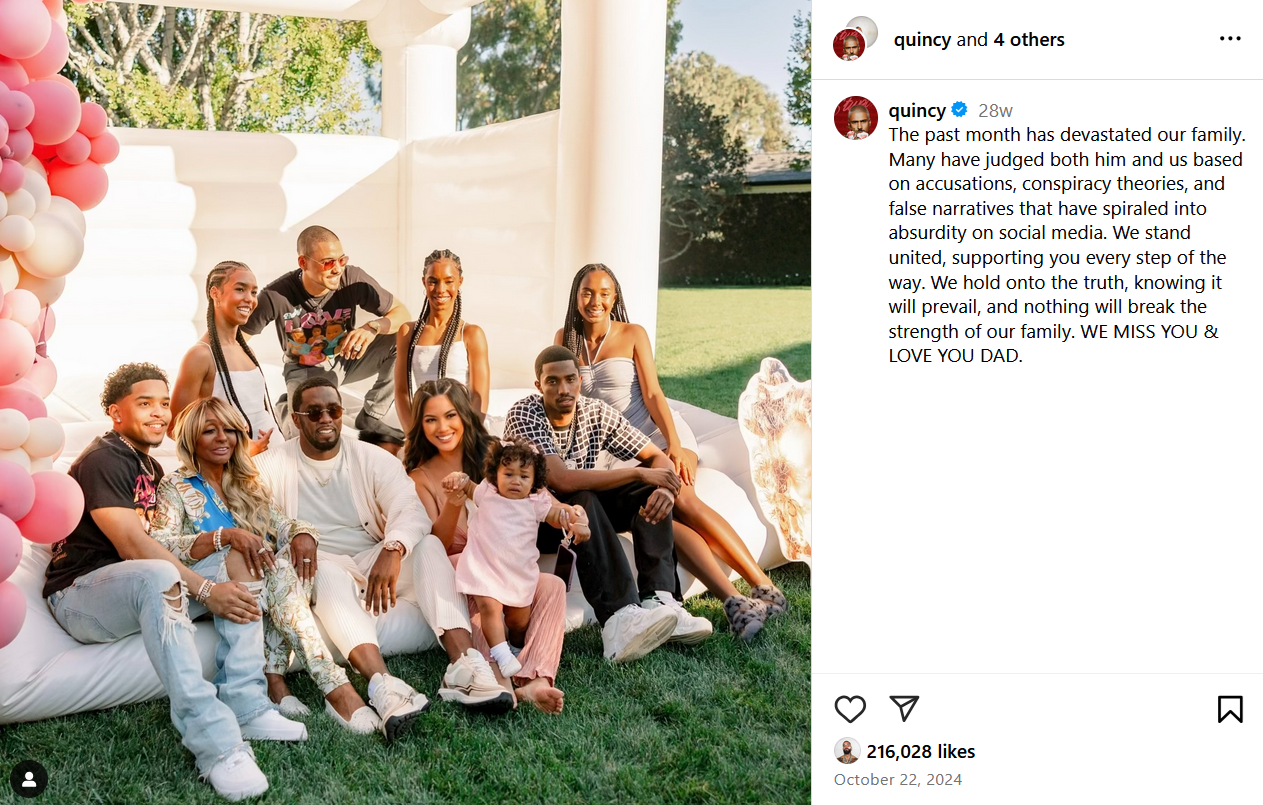This screenshot has width=1263, height=805.
Task: Click the October 22, 2024 date
Action: pyautogui.click(x=898, y=779)
